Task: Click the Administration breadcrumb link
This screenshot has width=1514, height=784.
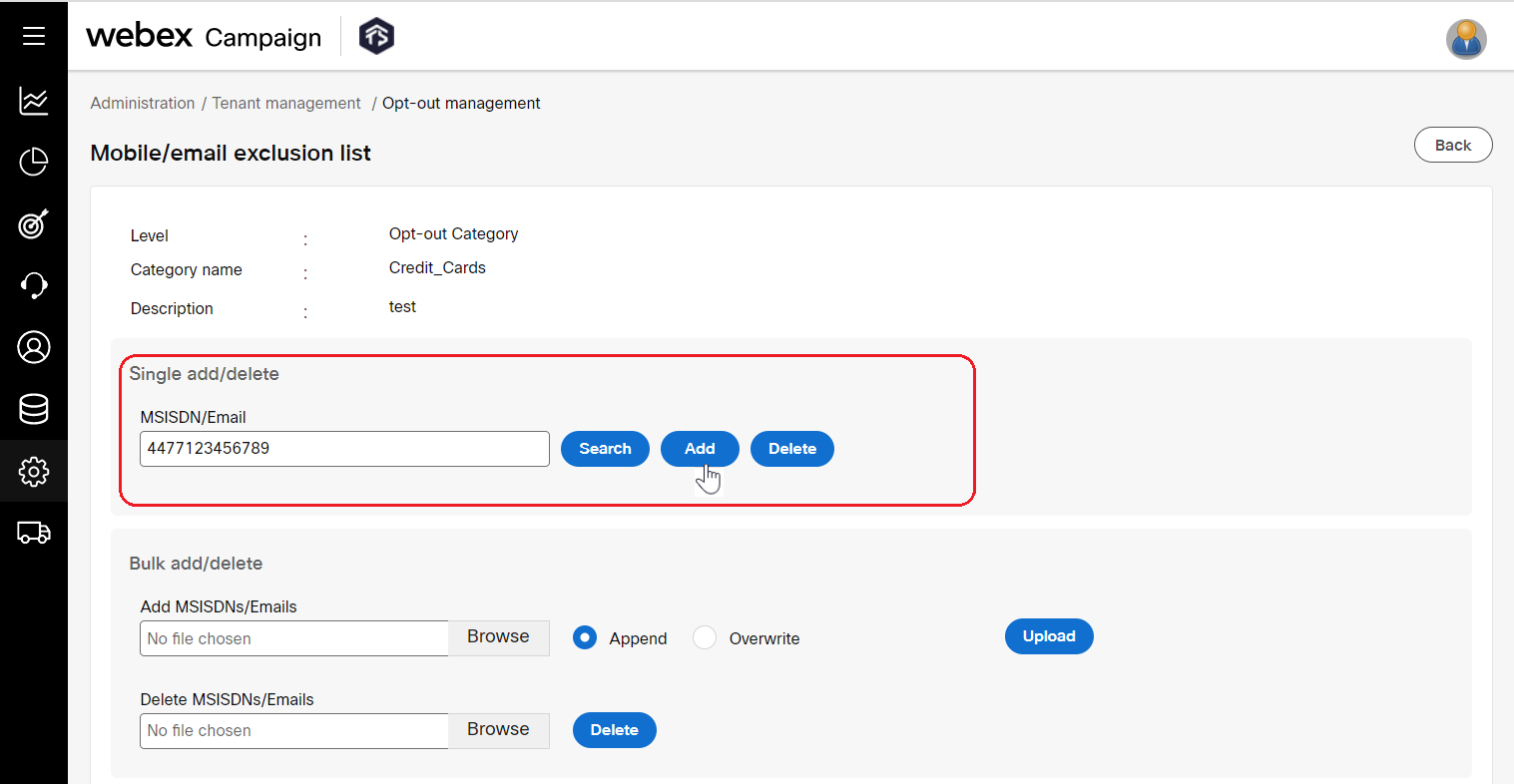Action: point(142,103)
